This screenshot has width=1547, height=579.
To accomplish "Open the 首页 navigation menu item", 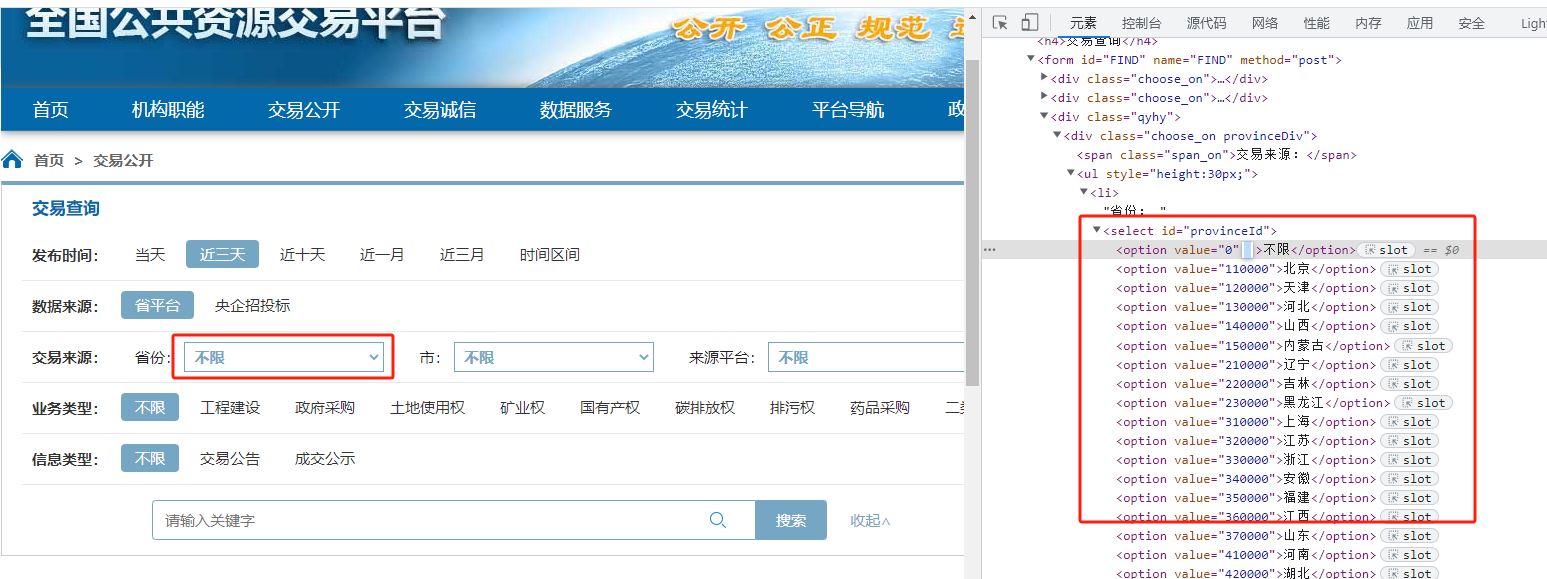I will click(x=51, y=110).
